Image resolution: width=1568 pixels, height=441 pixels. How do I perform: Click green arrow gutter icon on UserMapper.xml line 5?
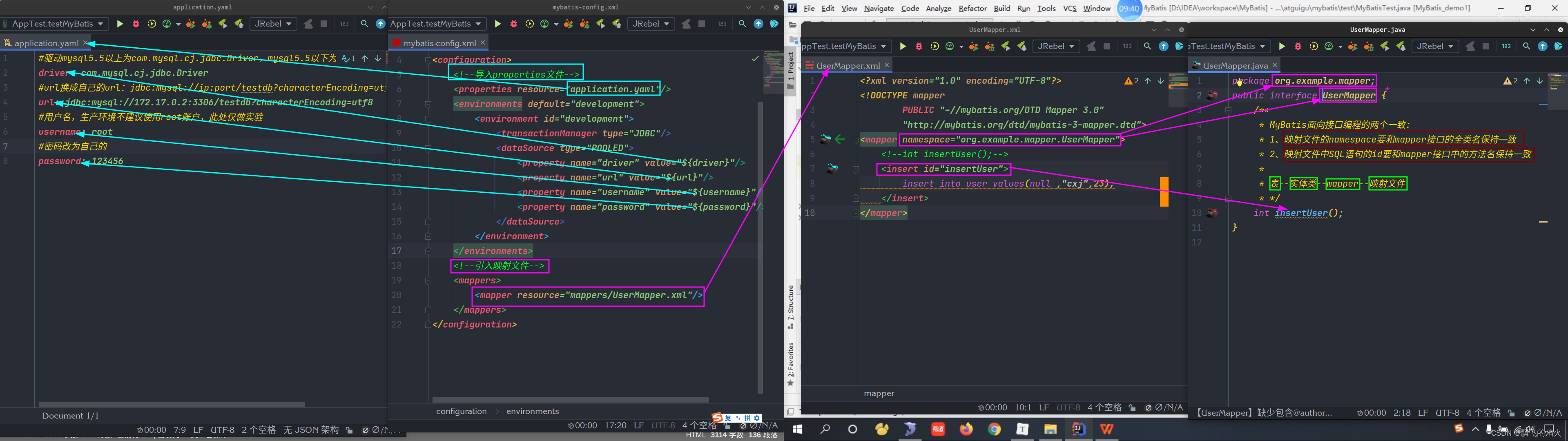click(840, 139)
